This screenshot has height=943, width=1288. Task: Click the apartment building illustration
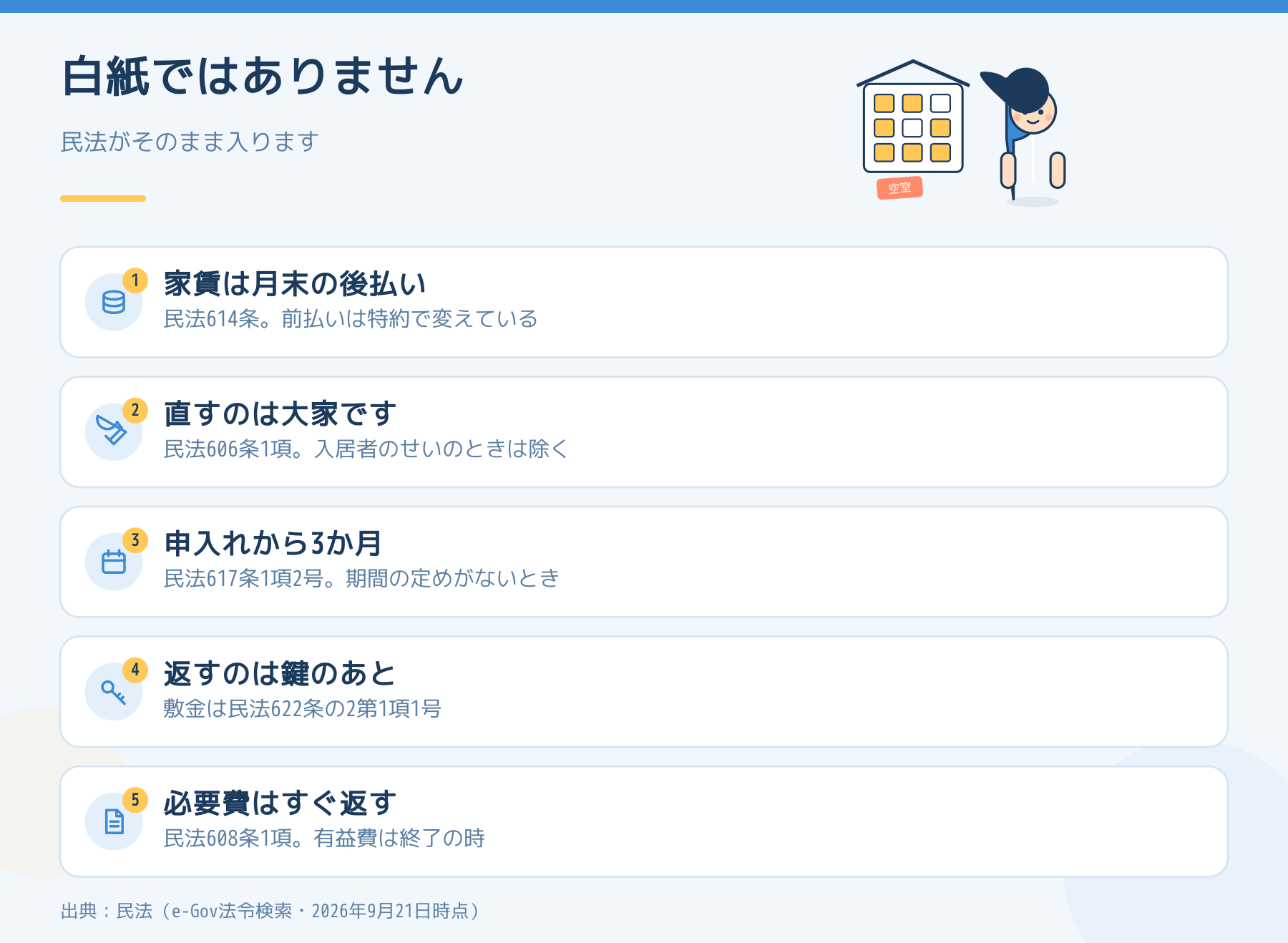coord(913,117)
